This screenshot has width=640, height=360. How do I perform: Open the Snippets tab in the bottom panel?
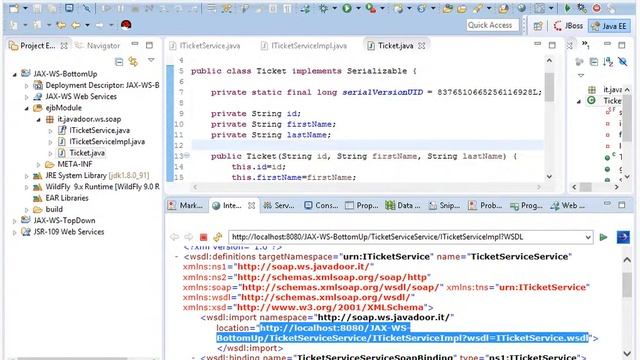point(445,206)
